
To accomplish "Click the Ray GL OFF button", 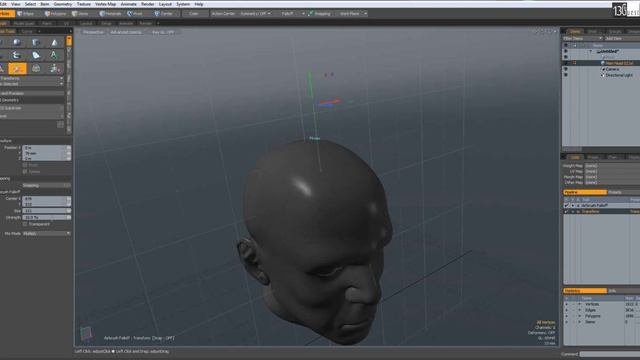I will click(163, 32).
